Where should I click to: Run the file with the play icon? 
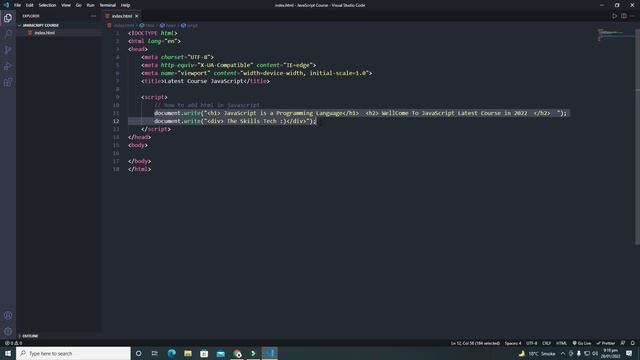pyautogui.click(x=614, y=16)
